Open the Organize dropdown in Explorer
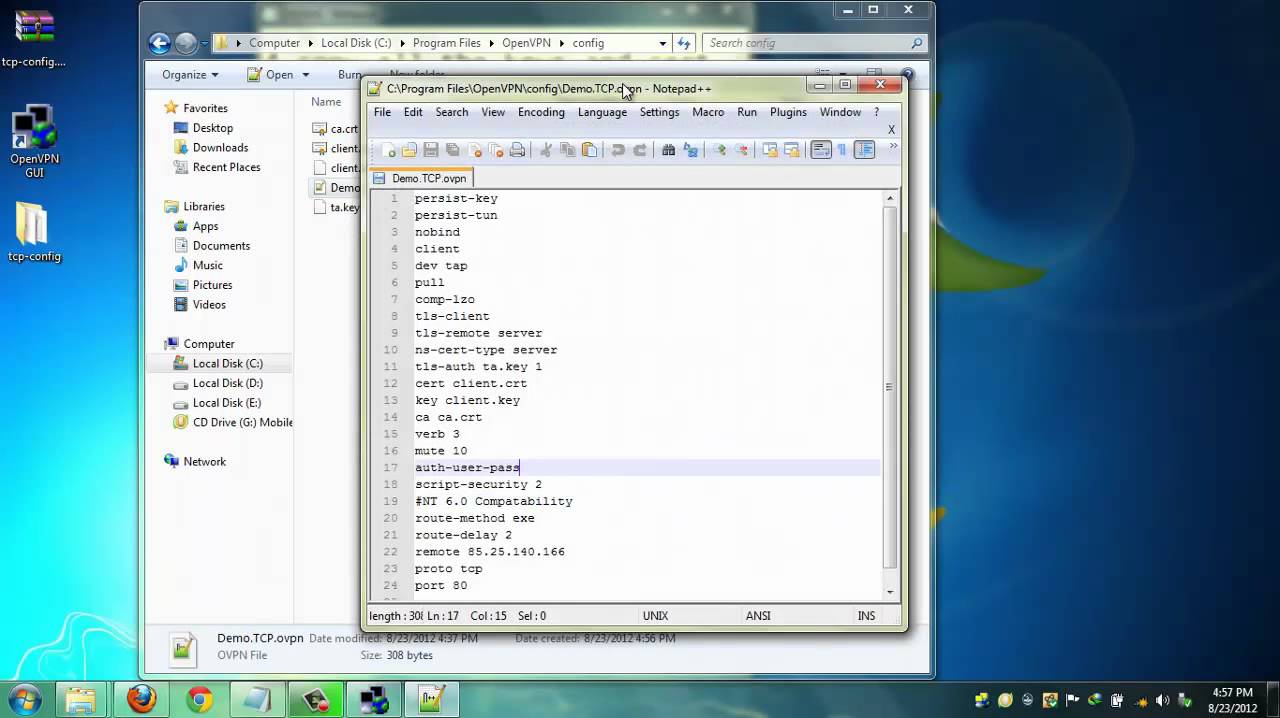 click(x=190, y=75)
